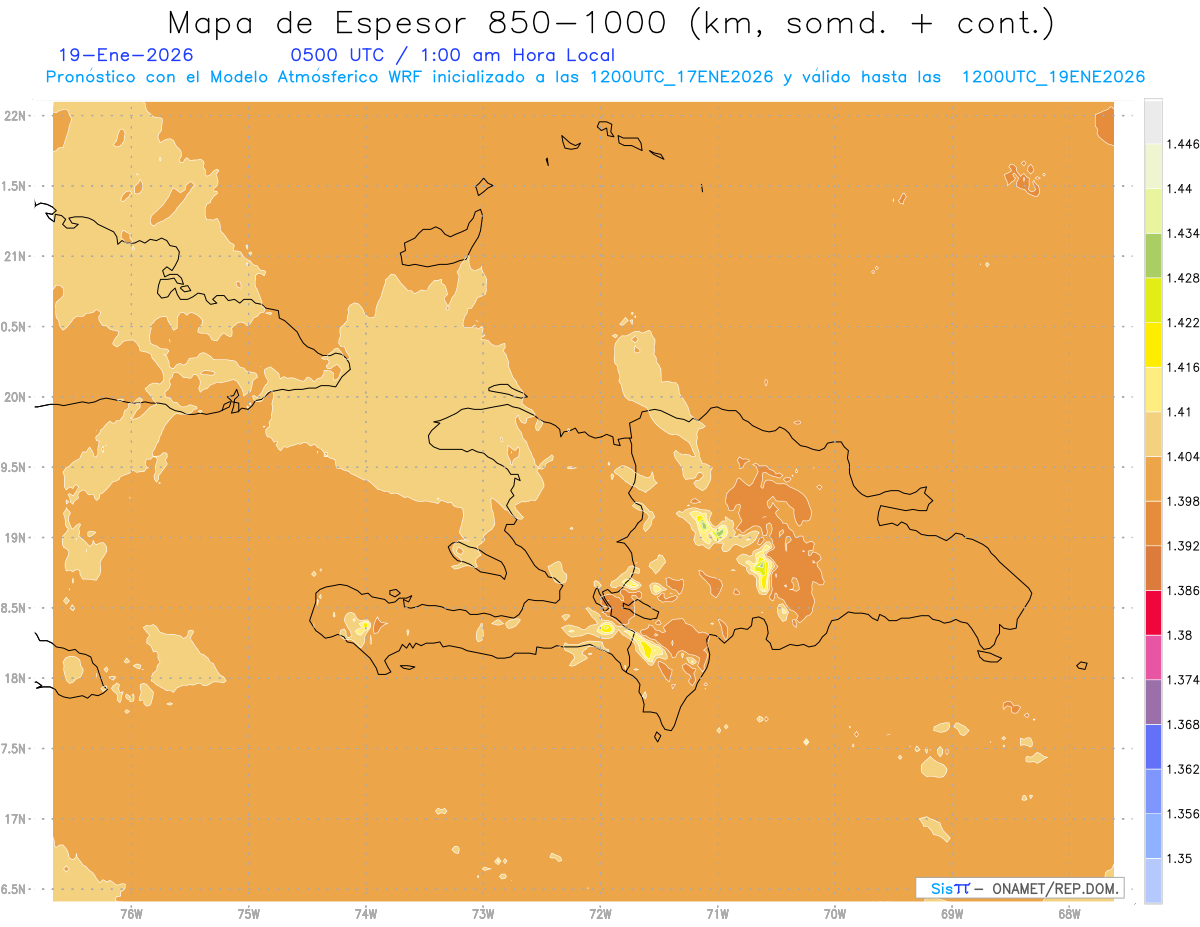Select the gray swatch above 1.446 in legend
The image size is (1200, 927).
click(1153, 121)
